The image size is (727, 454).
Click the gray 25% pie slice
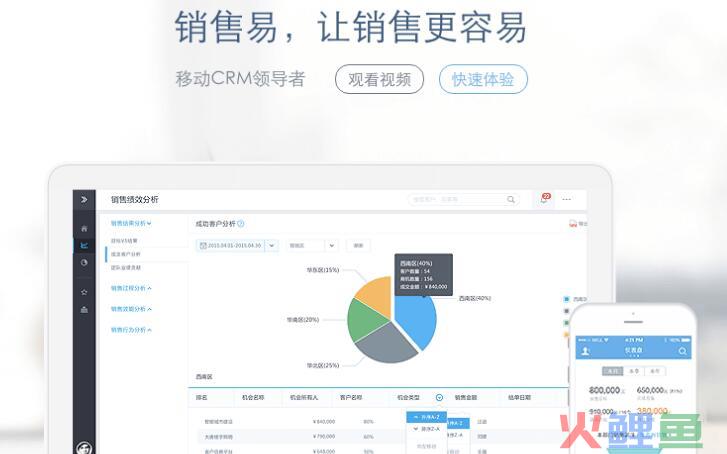pyautogui.click(x=385, y=345)
